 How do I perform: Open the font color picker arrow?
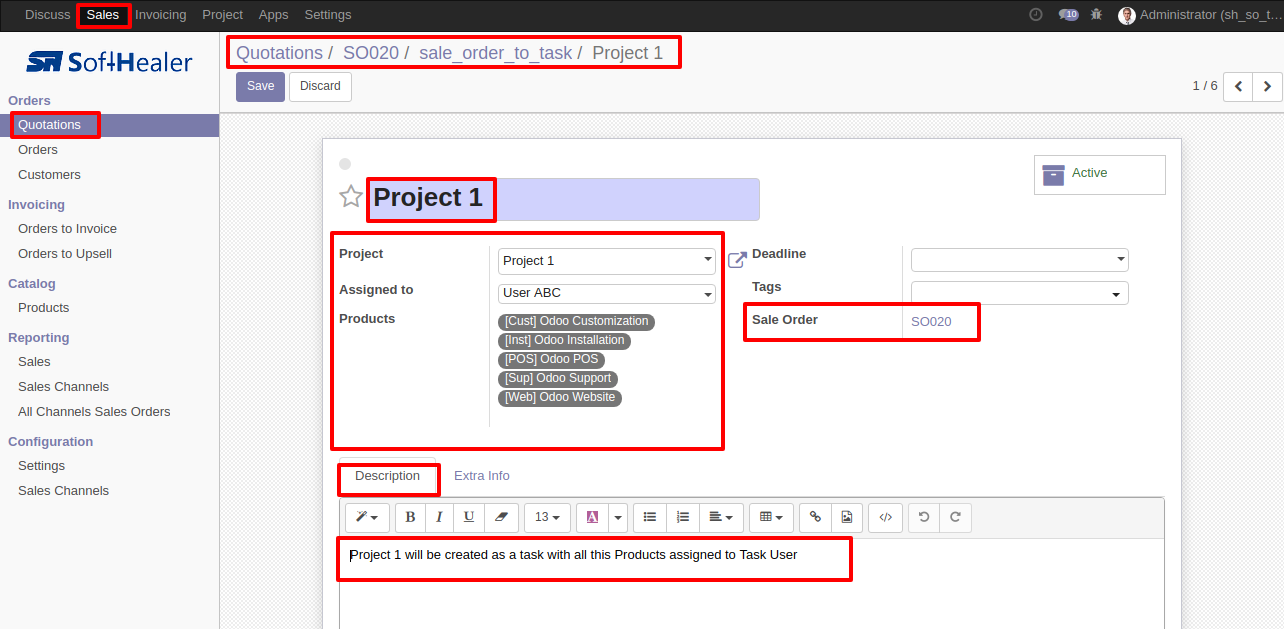click(618, 517)
